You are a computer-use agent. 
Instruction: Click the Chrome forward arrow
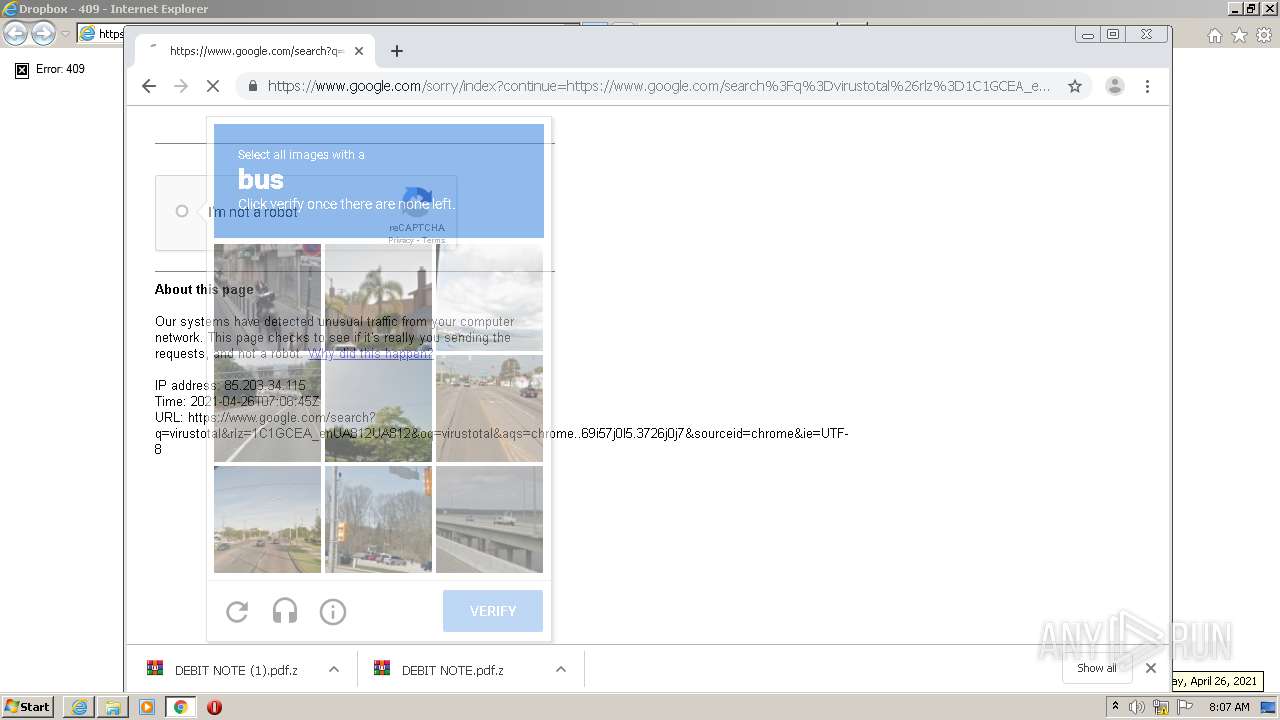(x=181, y=86)
